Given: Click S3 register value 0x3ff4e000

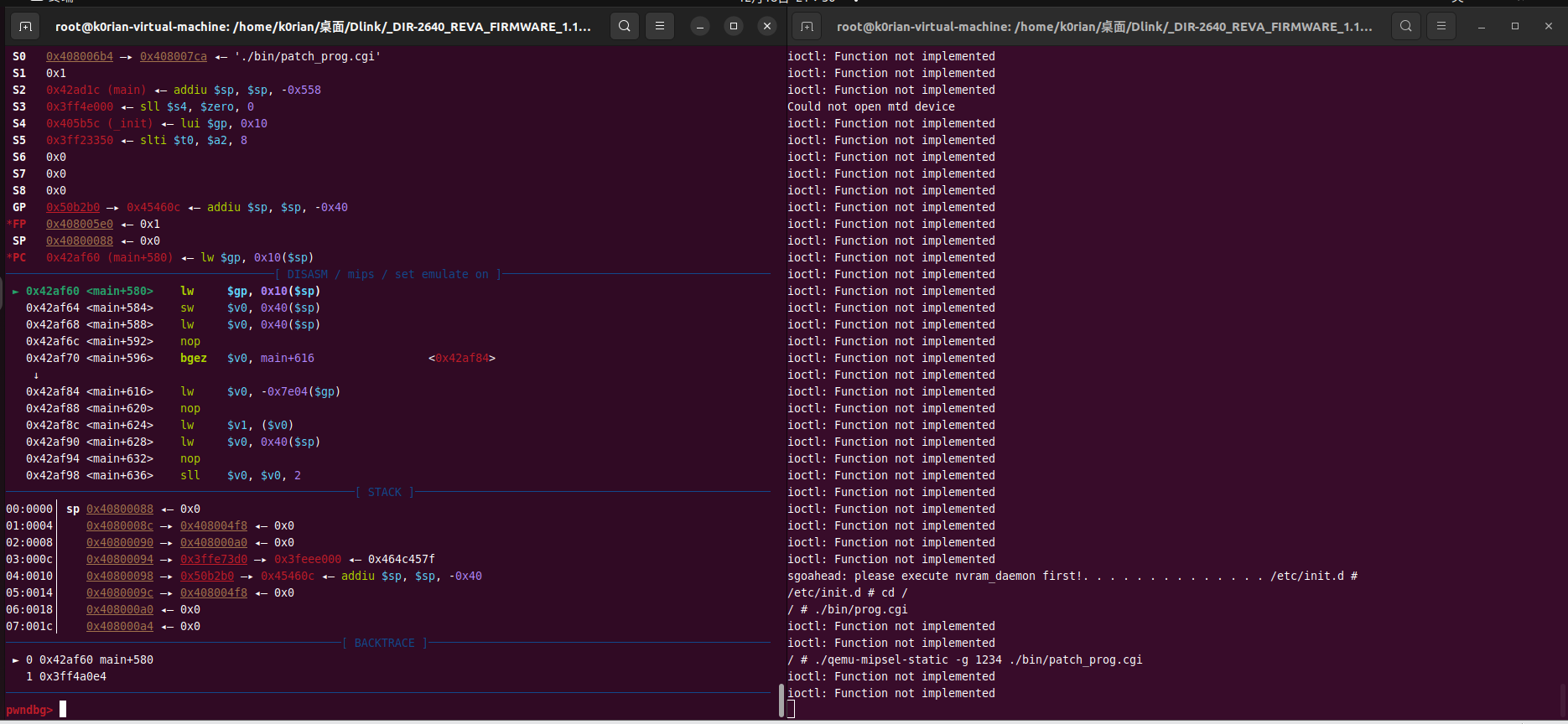Looking at the screenshot, I should pyautogui.click(x=80, y=106).
